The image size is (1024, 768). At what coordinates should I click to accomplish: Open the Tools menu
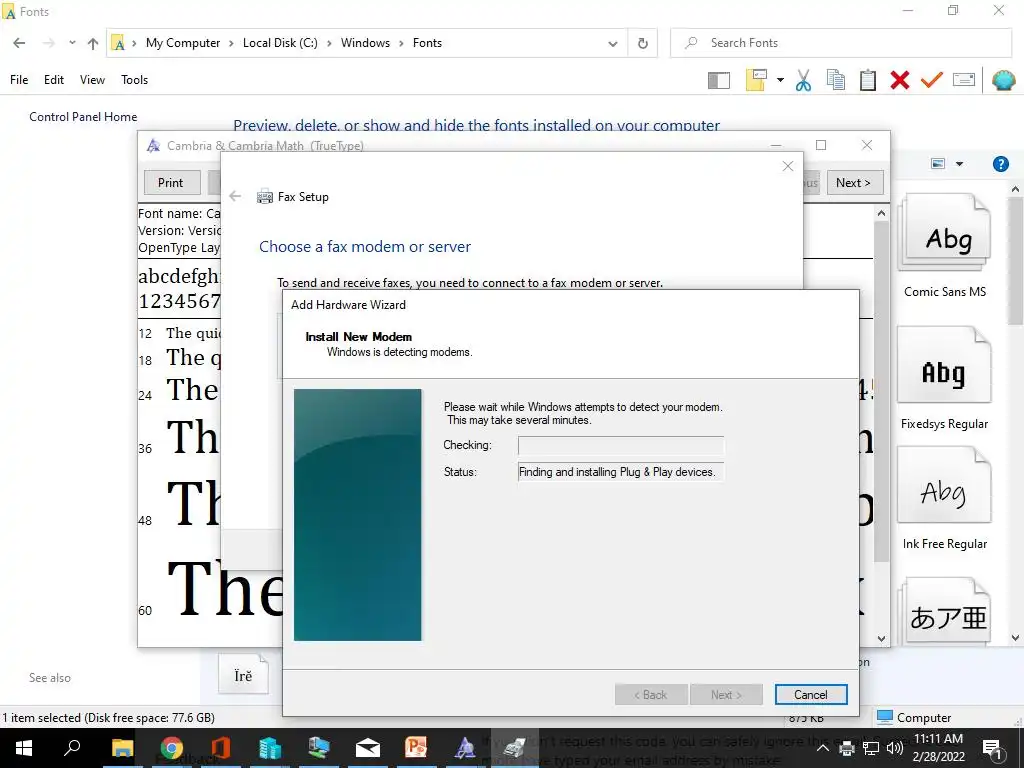[x=135, y=80]
